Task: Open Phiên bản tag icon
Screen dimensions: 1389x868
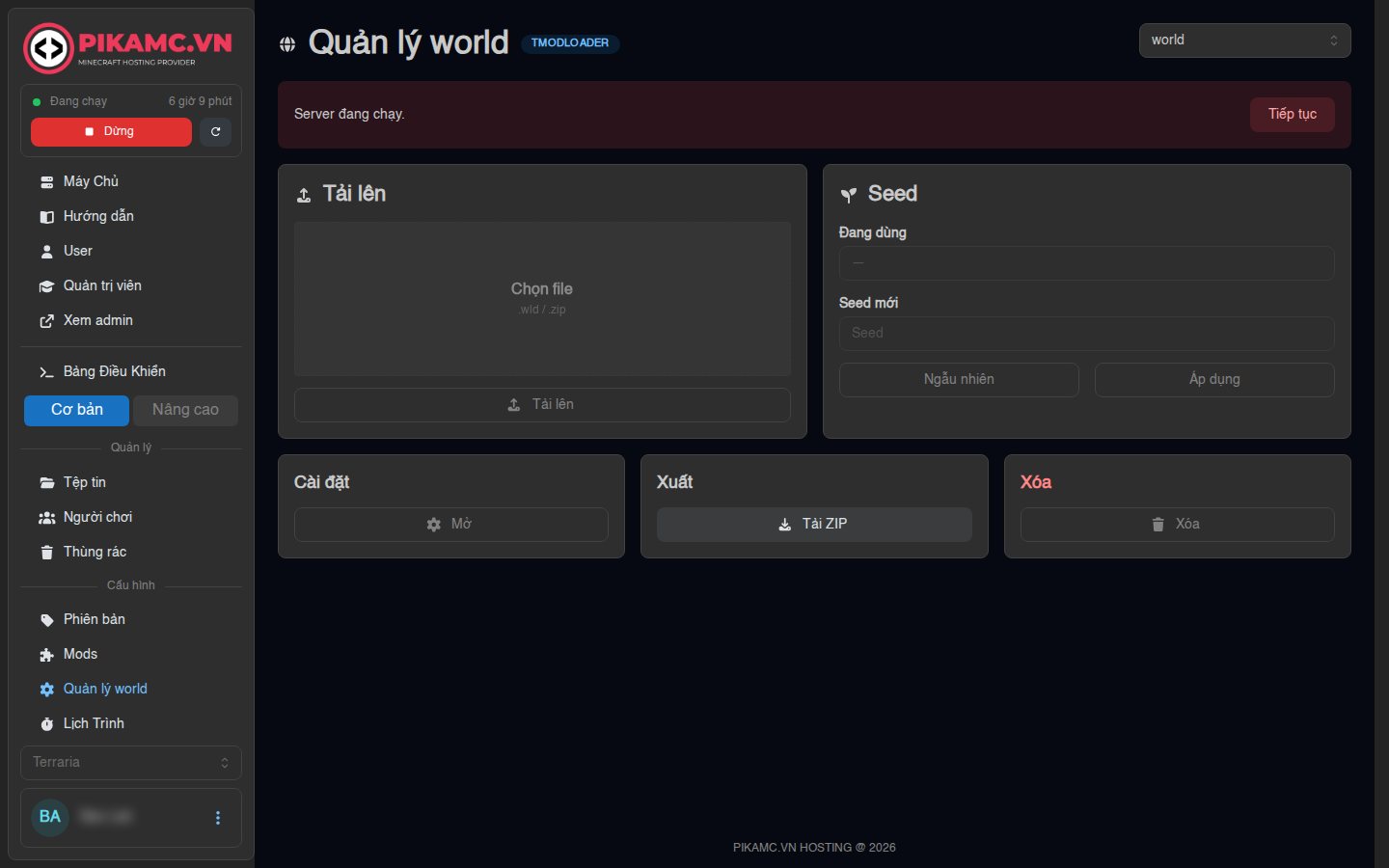Action: [x=46, y=620]
